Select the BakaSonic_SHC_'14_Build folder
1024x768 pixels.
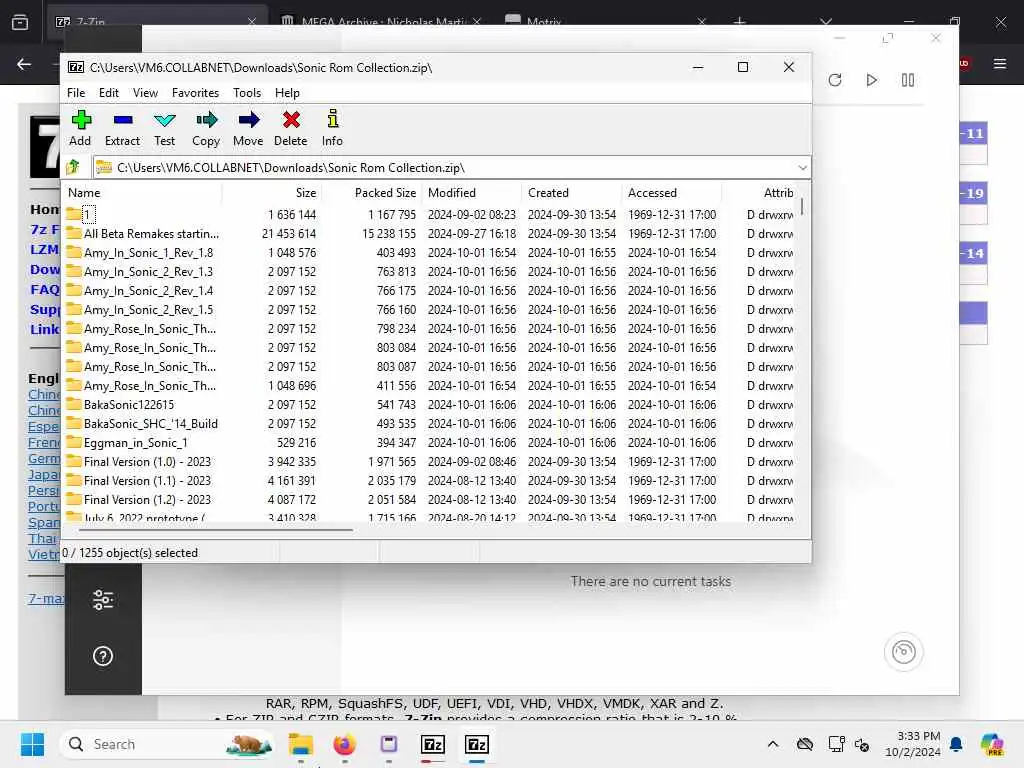coord(142,424)
